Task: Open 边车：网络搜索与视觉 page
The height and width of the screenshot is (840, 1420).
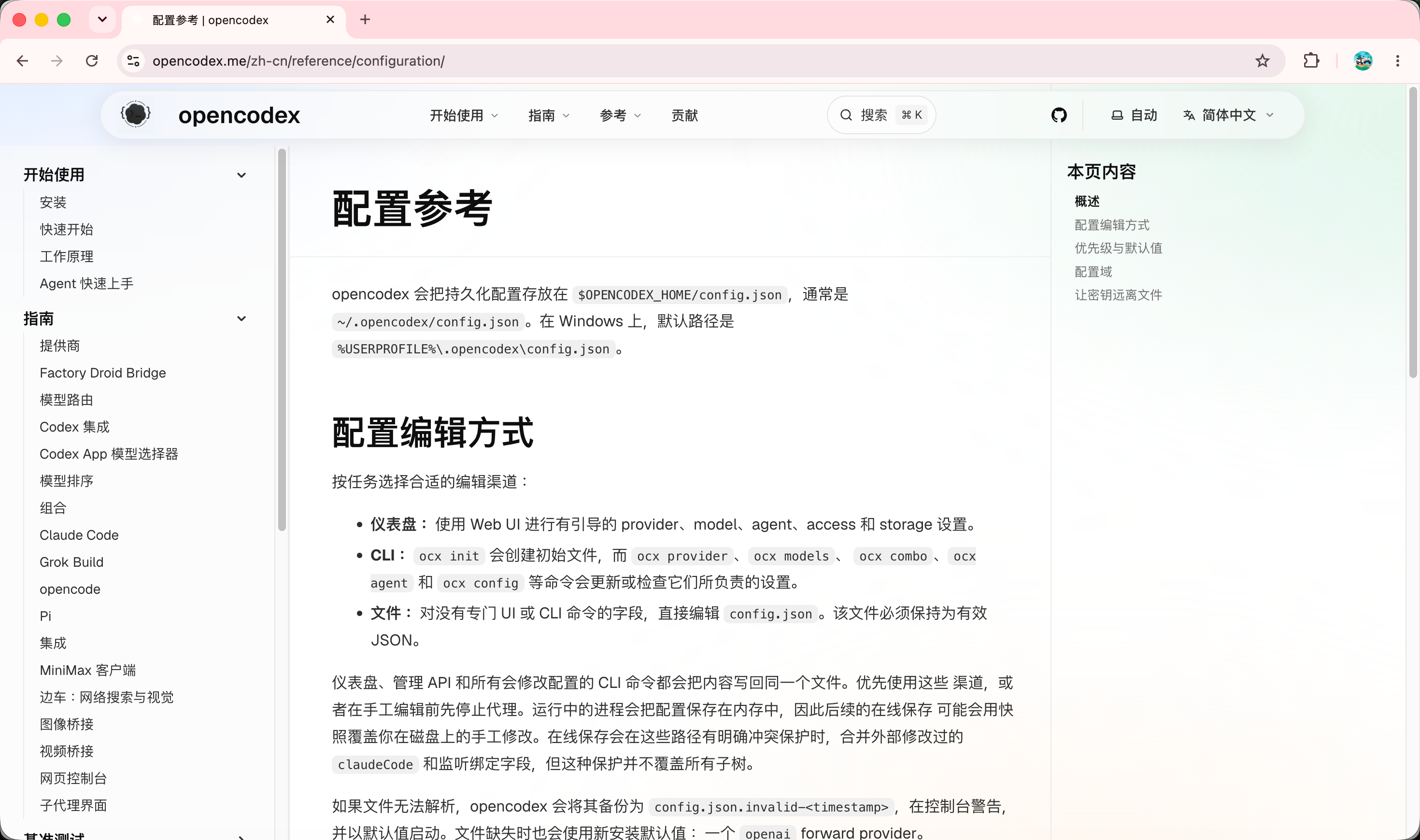Action: click(106, 698)
